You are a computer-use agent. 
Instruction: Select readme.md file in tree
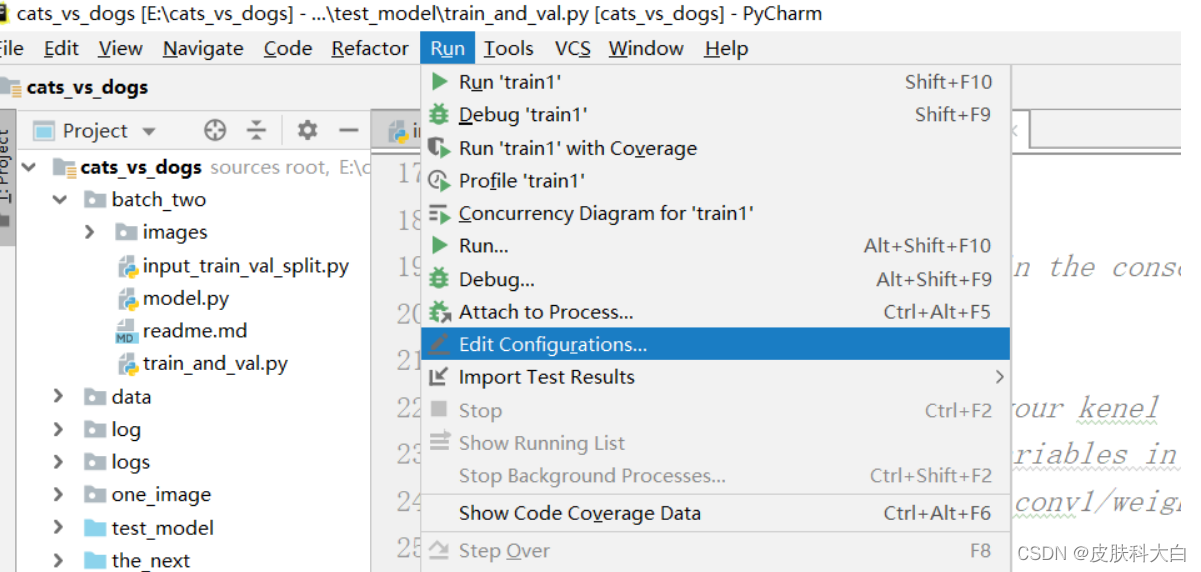click(194, 331)
